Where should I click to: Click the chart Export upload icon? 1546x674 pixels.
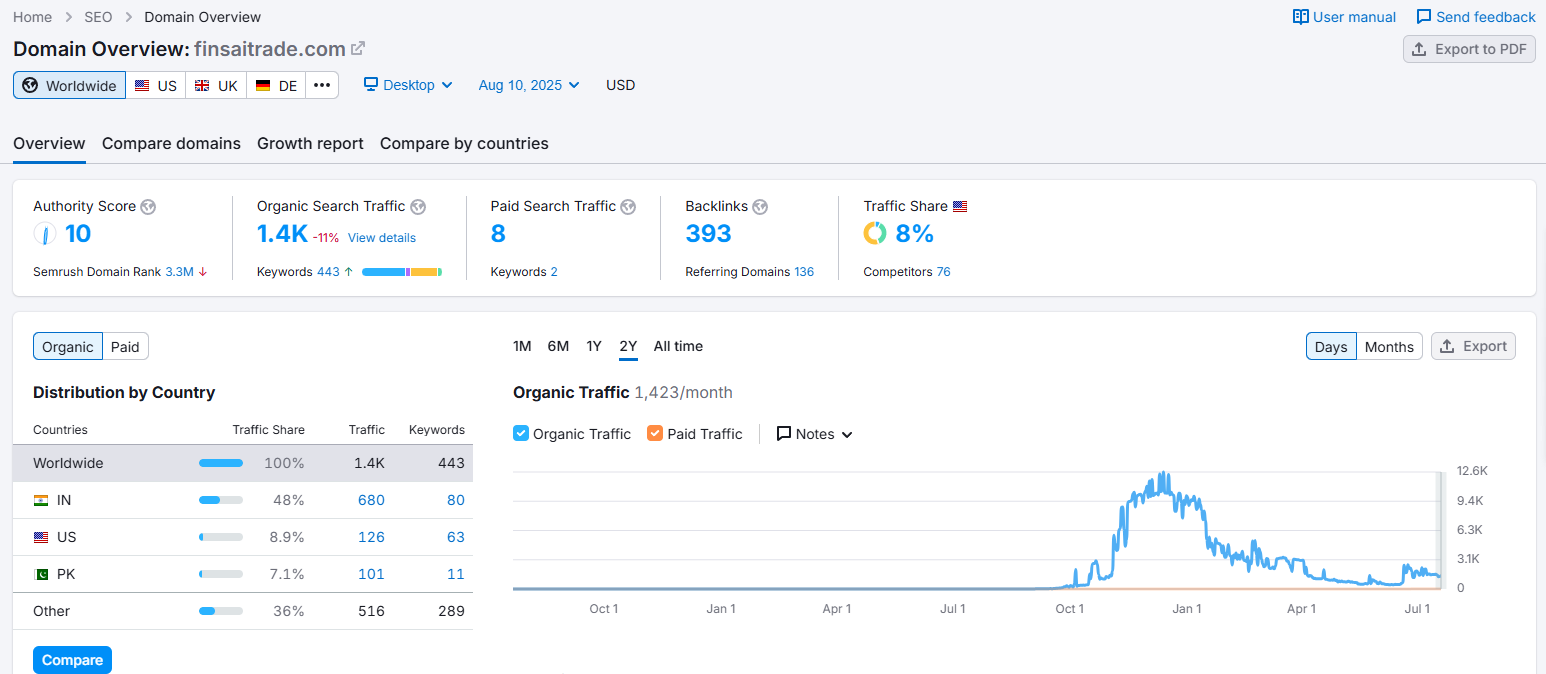pyautogui.click(x=1448, y=346)
